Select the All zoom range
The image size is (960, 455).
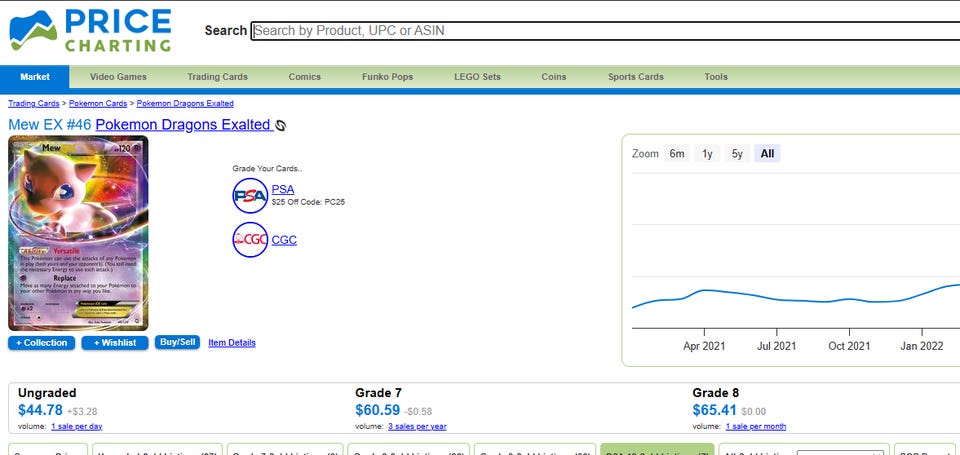pyautogui.click(x=767, y=154)
